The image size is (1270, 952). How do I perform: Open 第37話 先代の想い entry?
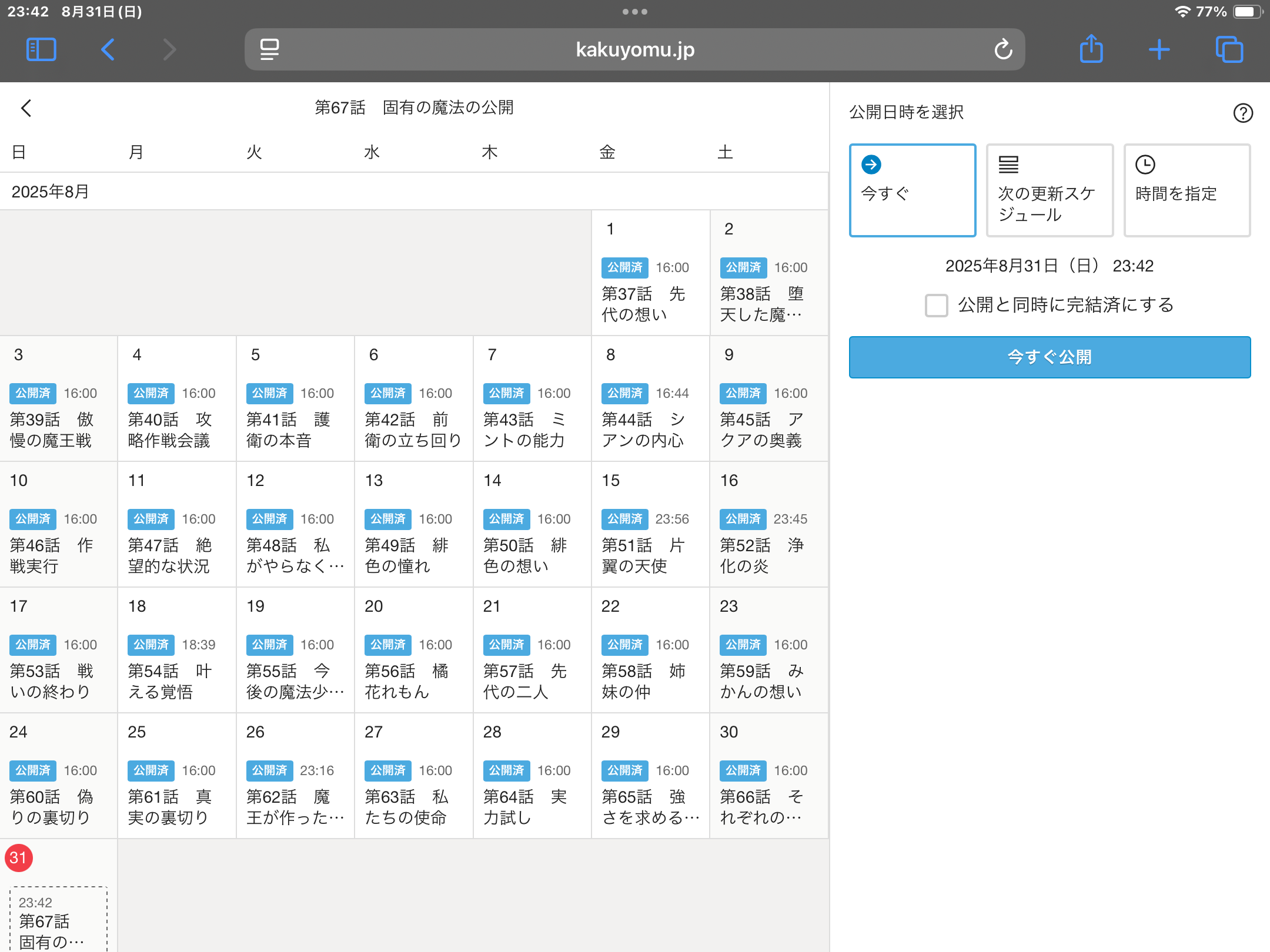coord(643,303)
